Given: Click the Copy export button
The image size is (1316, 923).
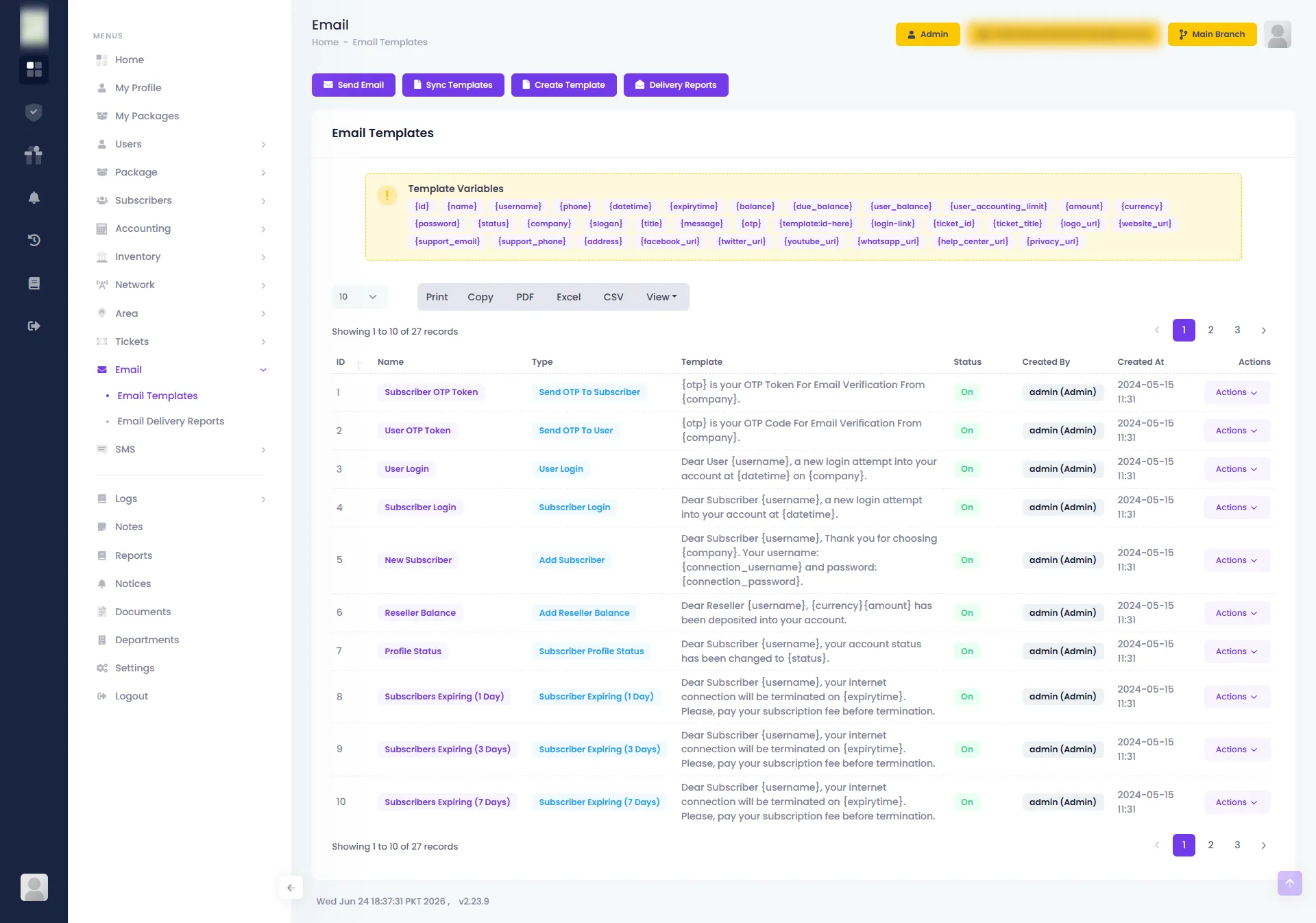Looking at the screenshot, I should point(480,297).
